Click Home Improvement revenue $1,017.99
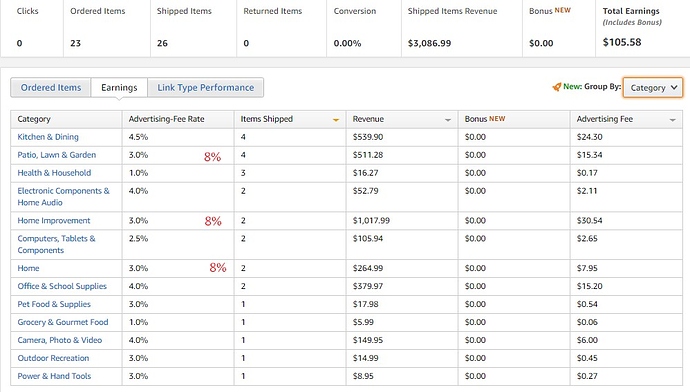Screen dimensions: 690x392 coord(371,220)
